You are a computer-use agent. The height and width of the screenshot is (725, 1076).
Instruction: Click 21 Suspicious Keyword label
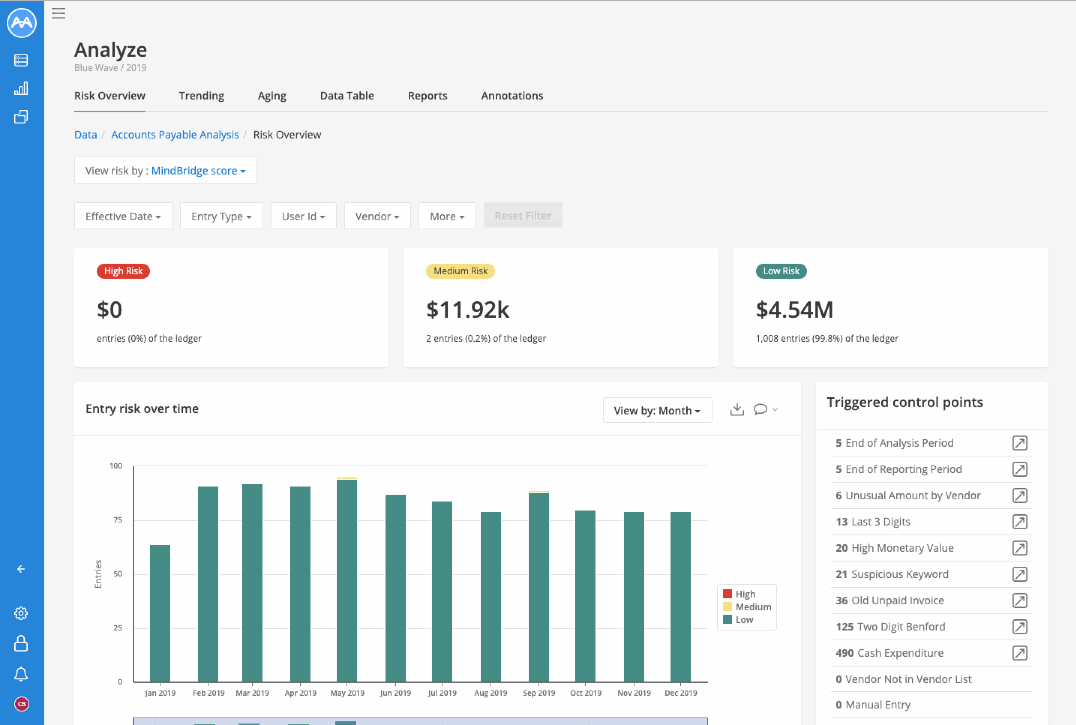(x=892, y=574)
